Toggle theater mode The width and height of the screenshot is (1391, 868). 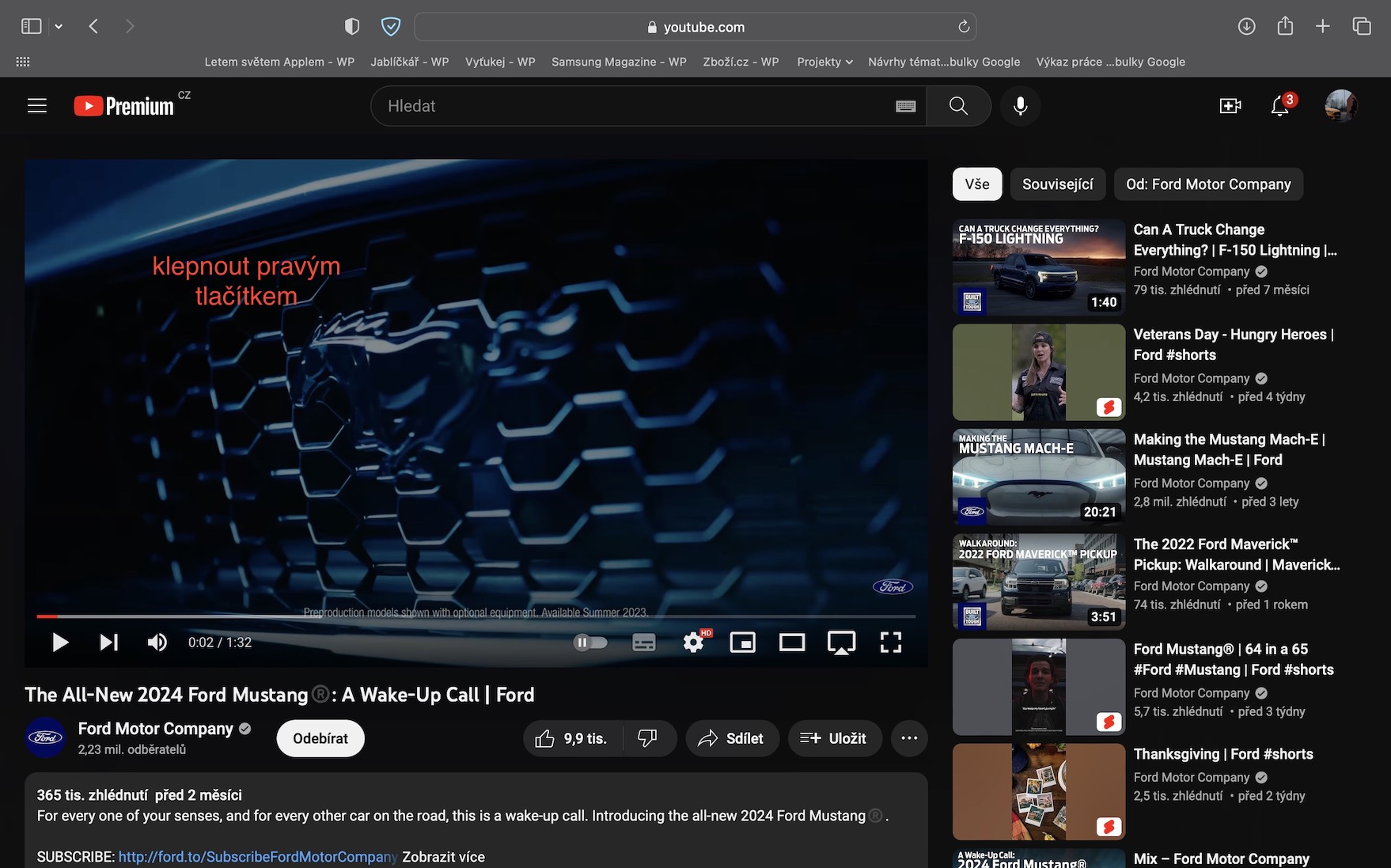click(792, 642)
